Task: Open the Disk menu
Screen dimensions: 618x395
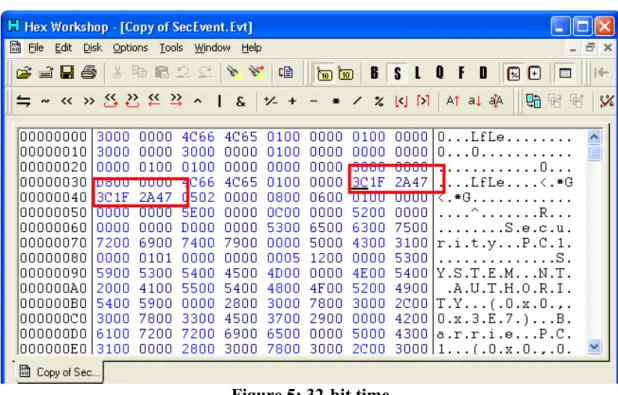Action: tap(93, 48)
